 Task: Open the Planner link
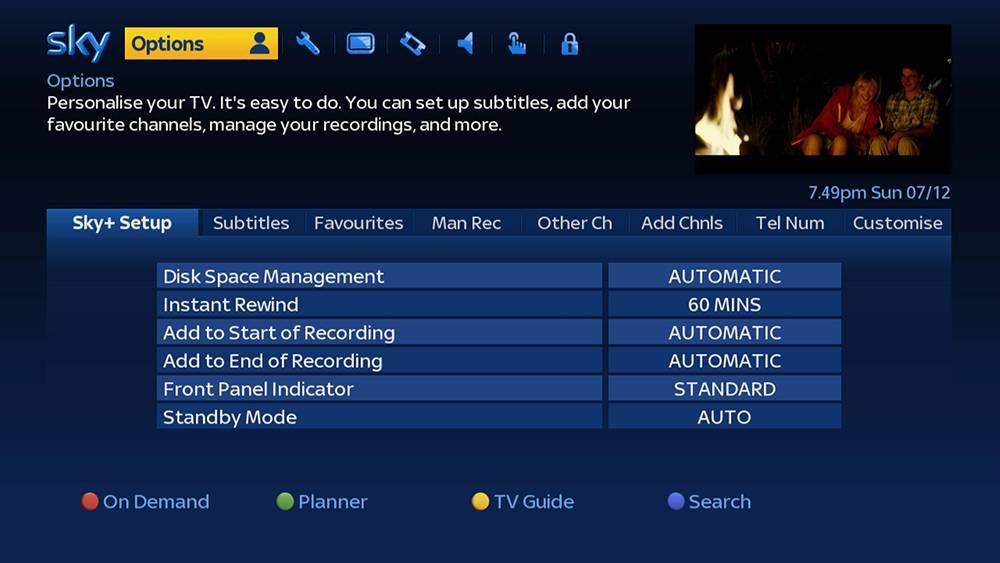tap(332, 502)
